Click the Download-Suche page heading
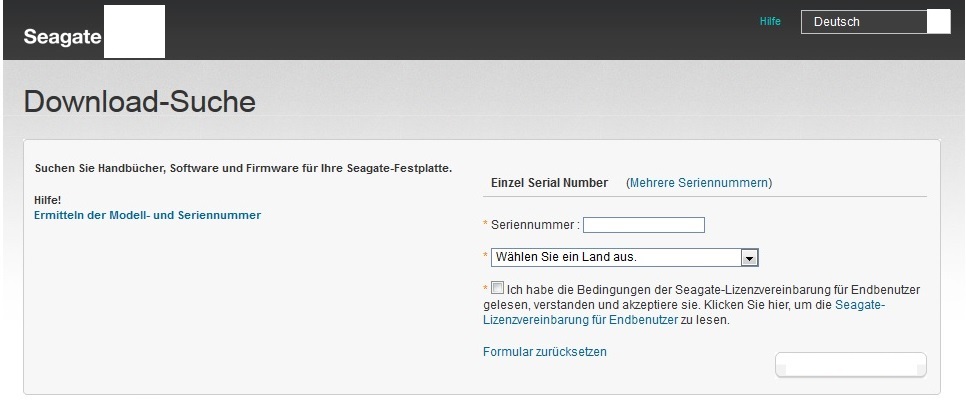 140,102
